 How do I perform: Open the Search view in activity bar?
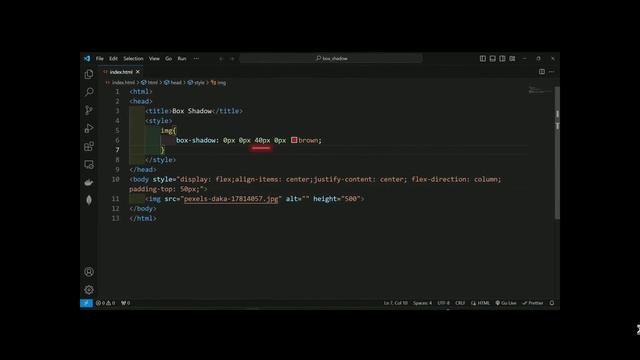click(89, 92)
